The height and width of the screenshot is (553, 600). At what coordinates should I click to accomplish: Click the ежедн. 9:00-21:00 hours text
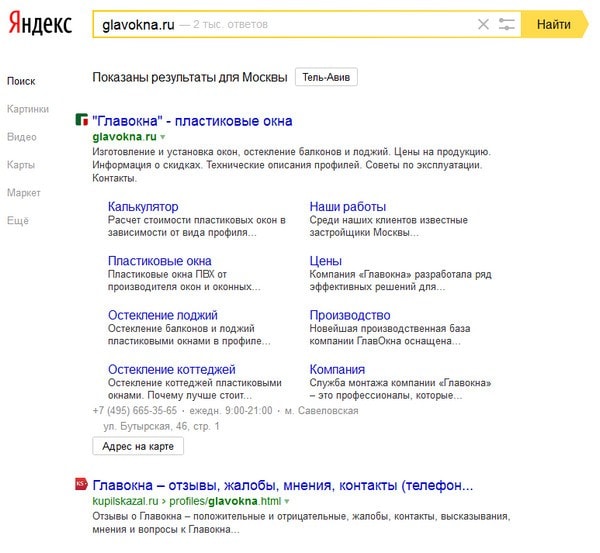(x=231, y=411)
